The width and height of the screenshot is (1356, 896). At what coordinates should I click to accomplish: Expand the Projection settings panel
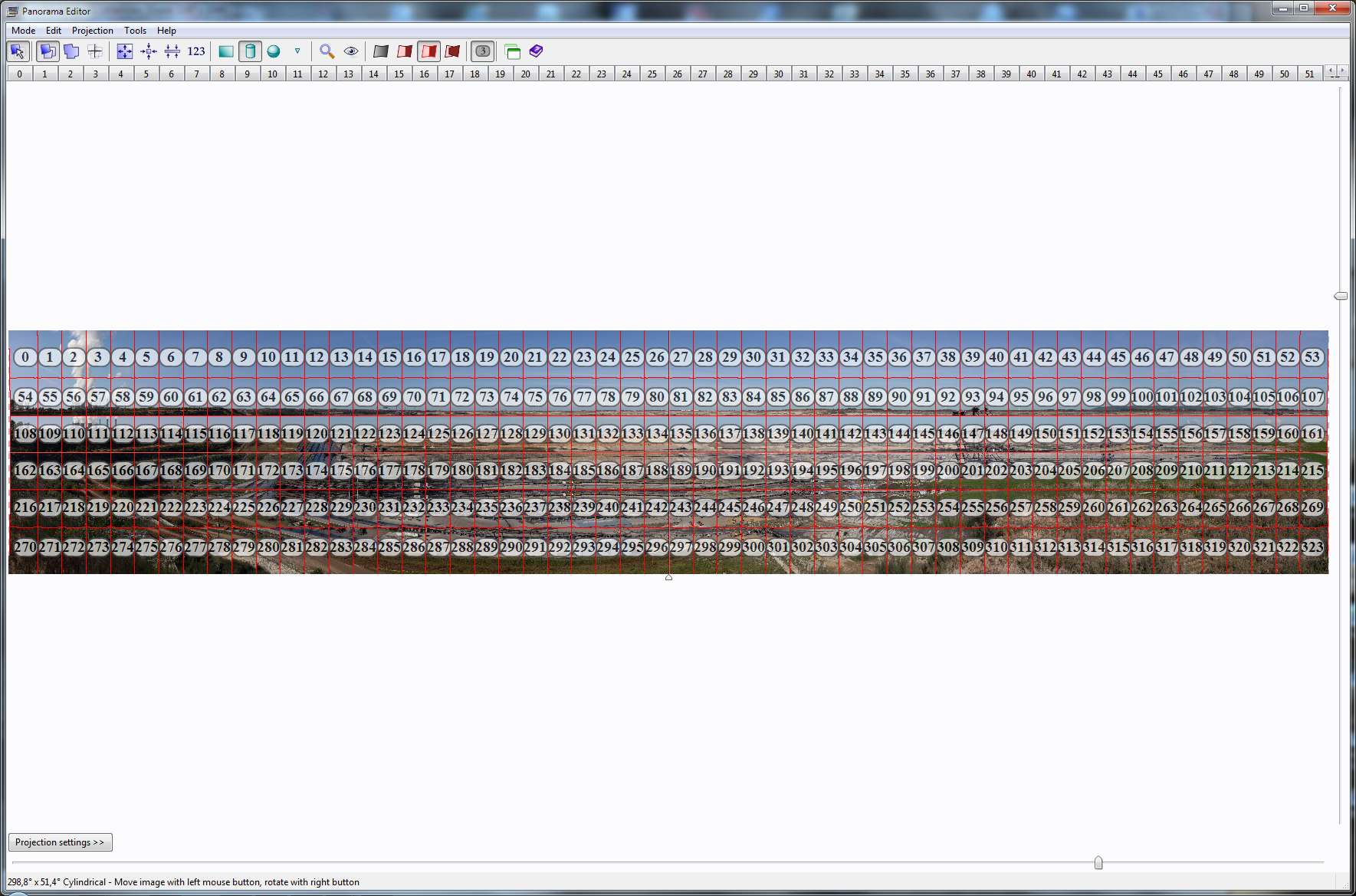point(61,842)
